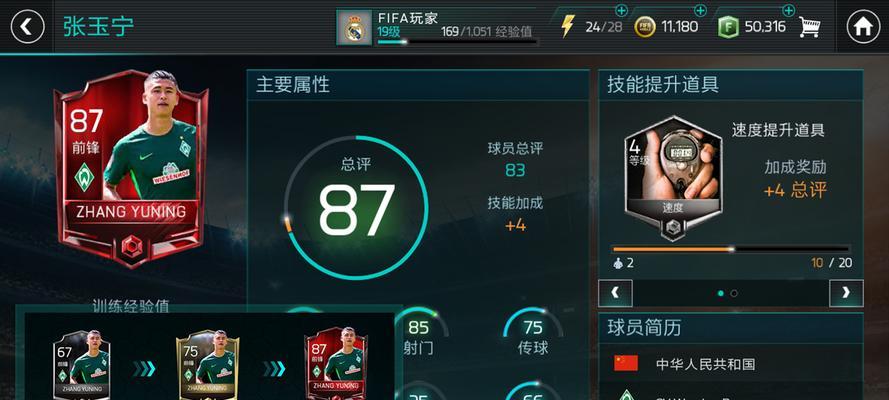The height and width of the screenshot is (400, 889).
Task: Select the speed boost stopwatch item
Action: point(673,177)
